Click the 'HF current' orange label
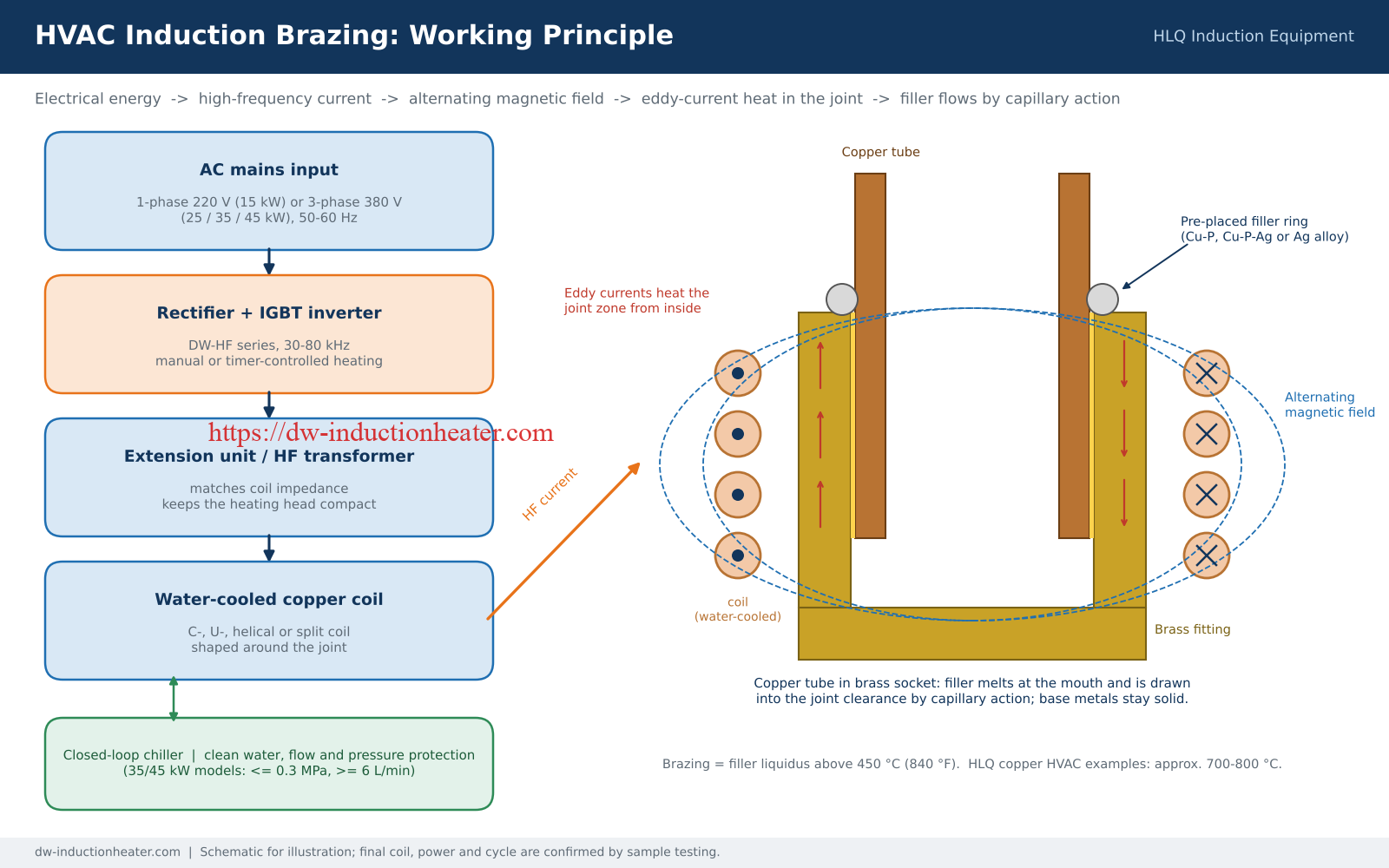Screen dimensions: 1389x868 (550, 494)
